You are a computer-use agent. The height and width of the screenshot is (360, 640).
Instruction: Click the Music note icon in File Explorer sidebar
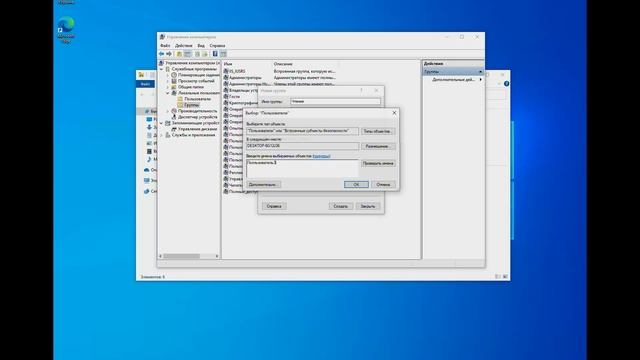coord(149,159)
